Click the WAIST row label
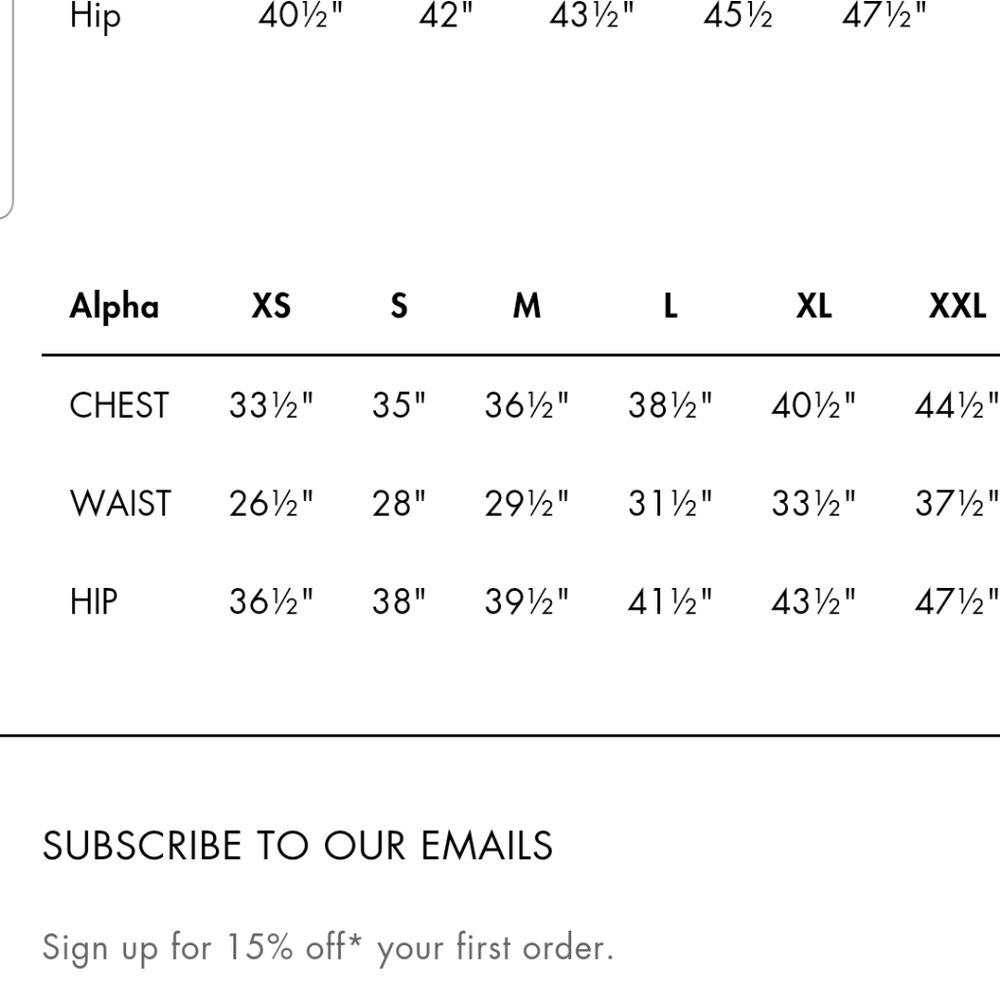Viewport: 1000px width, 1000px height. pyautogui.click(x=121, y=503)
